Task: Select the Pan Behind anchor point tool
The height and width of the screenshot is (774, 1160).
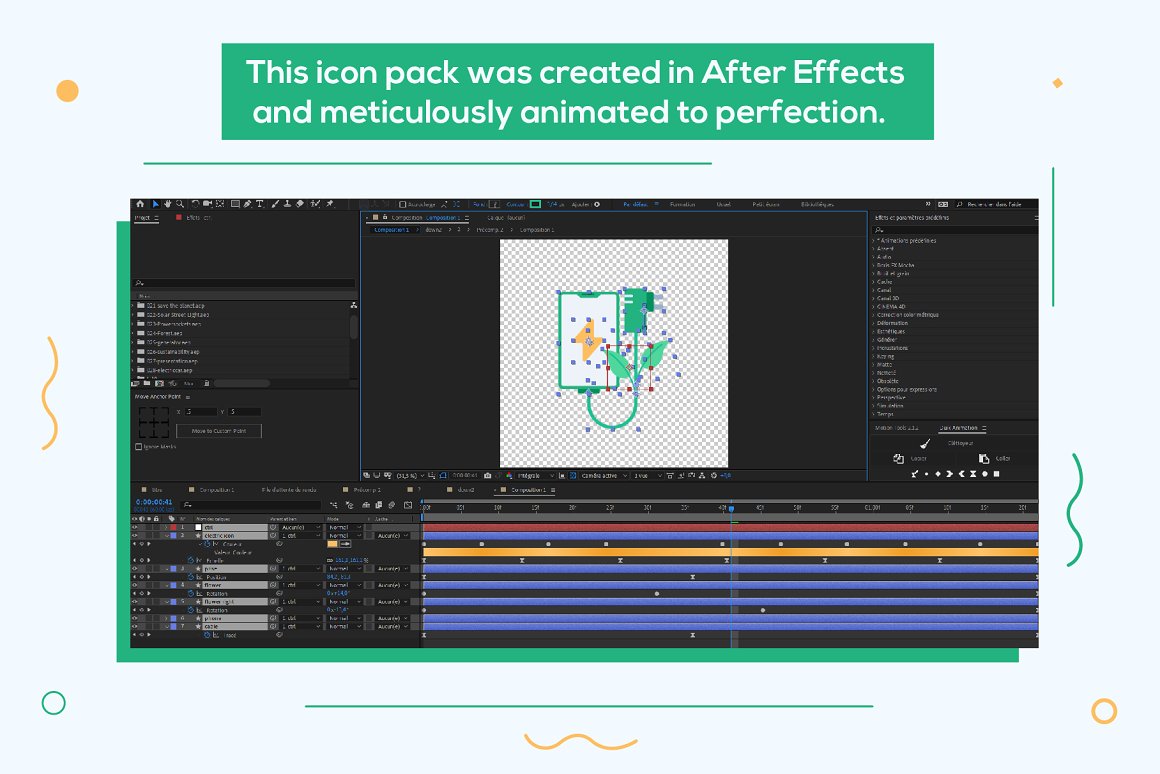Action: pyautogui.click(x=220, y=204)
